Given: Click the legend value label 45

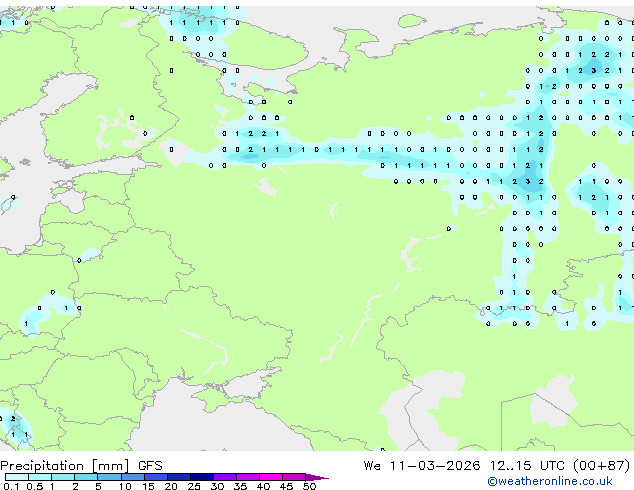Looking at the screenshot, I should tap(286, 486).
